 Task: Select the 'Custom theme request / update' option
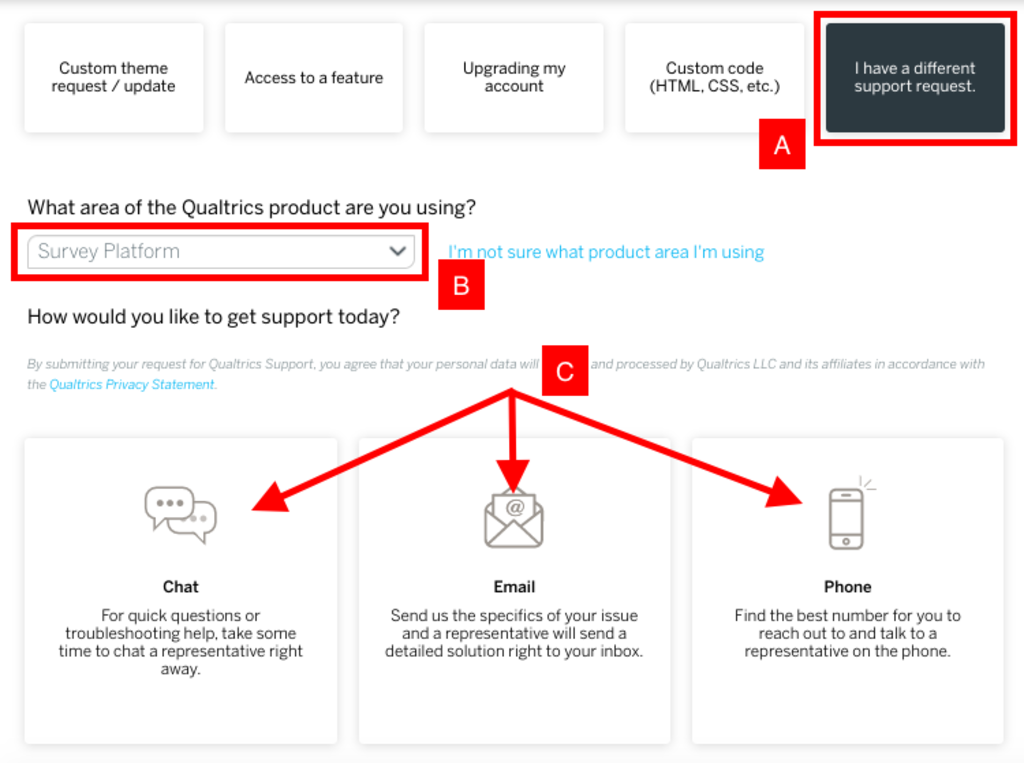[113, 77]
